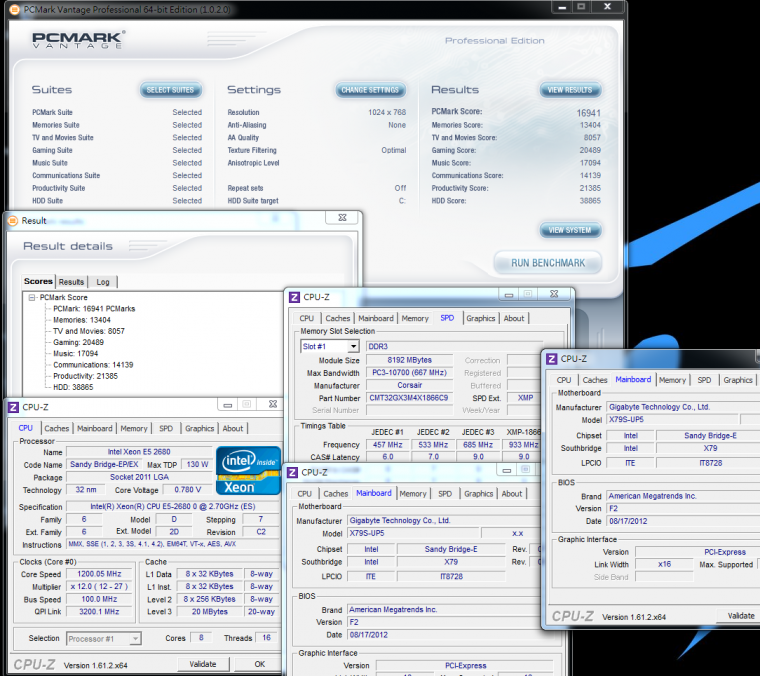Open the Caches tab next to the active CPU tab
The height and width of the screenshot is (676, 760).
(x=56, y=428)
